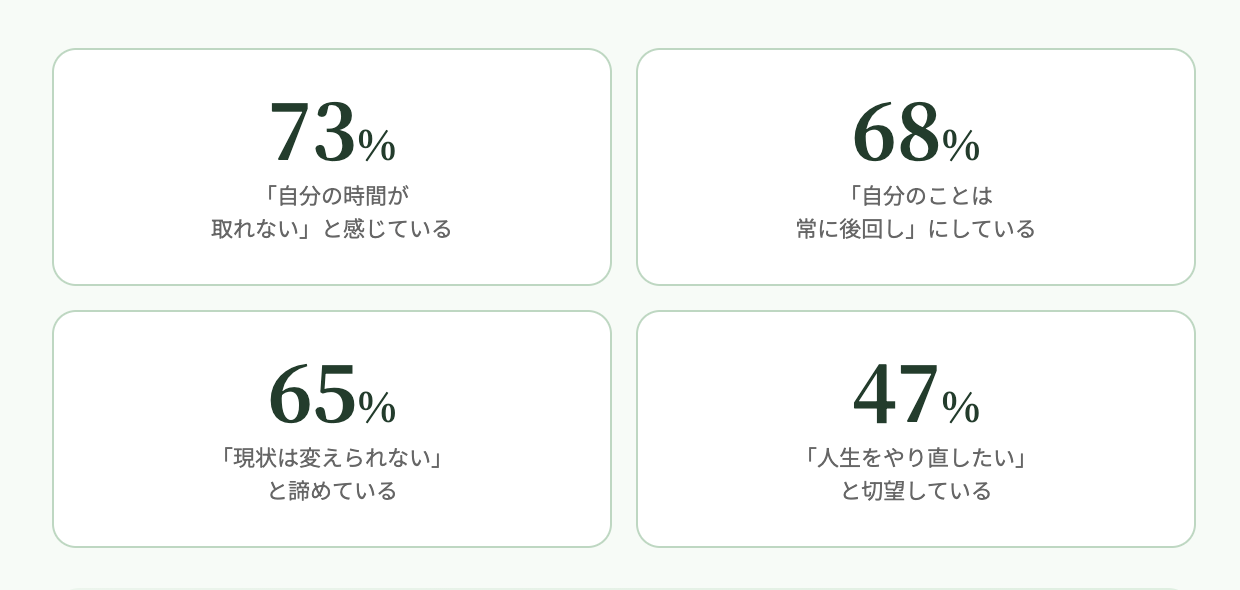Click the large number 65

click(x=312, y=394)
